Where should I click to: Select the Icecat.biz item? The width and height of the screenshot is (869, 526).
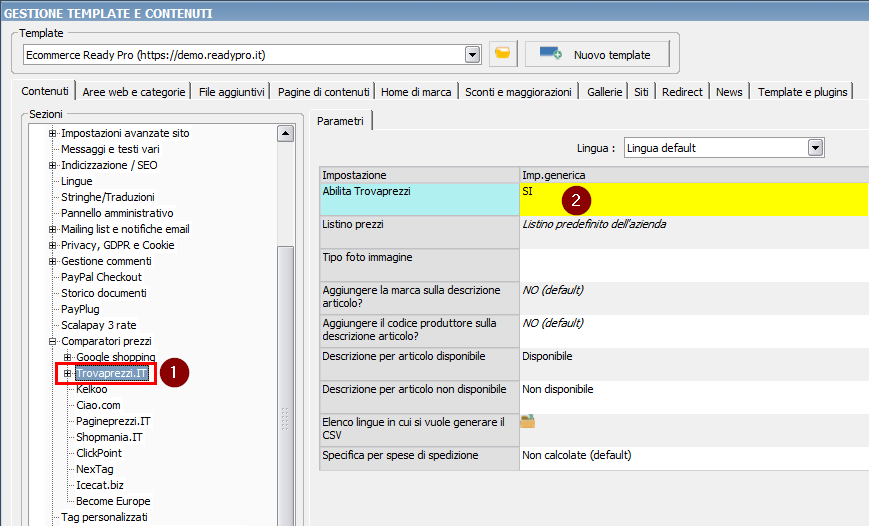coord(100,486)
